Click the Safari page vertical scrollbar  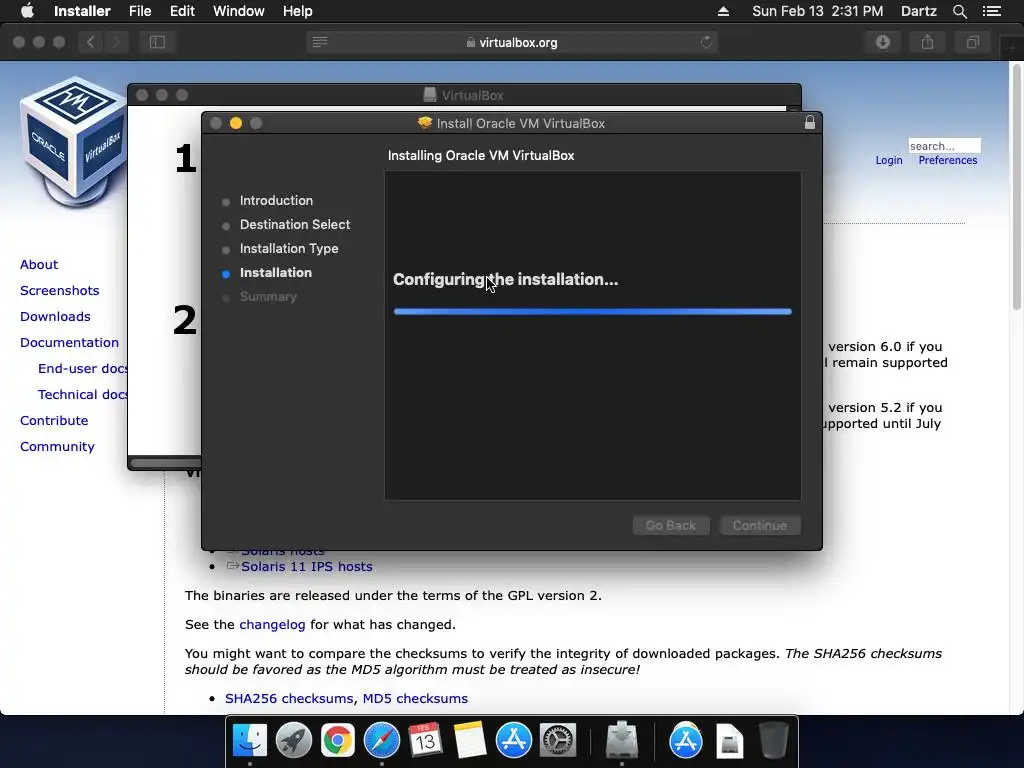[1017, 186]
